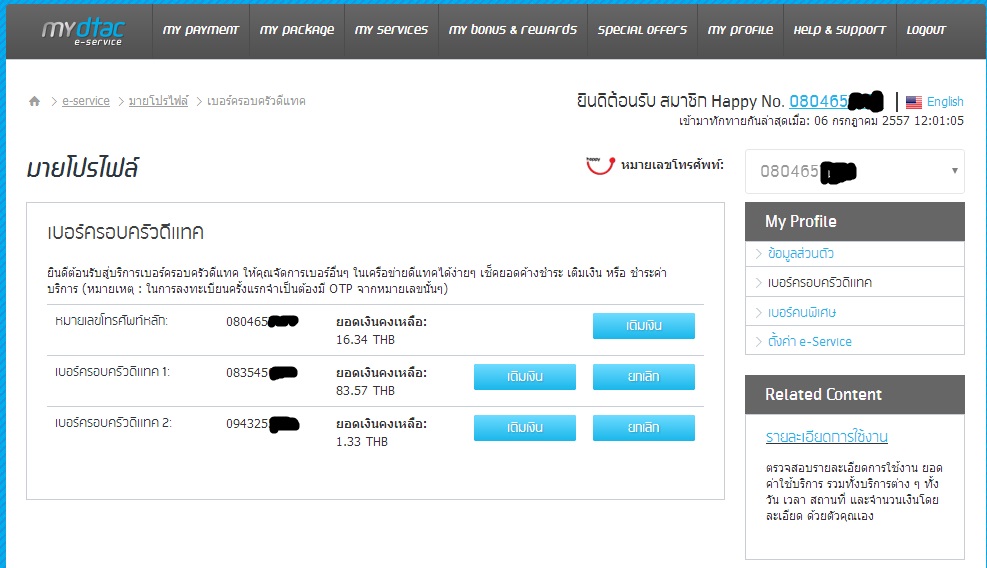This screenshot has height=568, width=987.
Task: Open ข้อมูลส่วนตัว in My Profile sidebar
Action: pyautogui.click(x=800, y=253)
